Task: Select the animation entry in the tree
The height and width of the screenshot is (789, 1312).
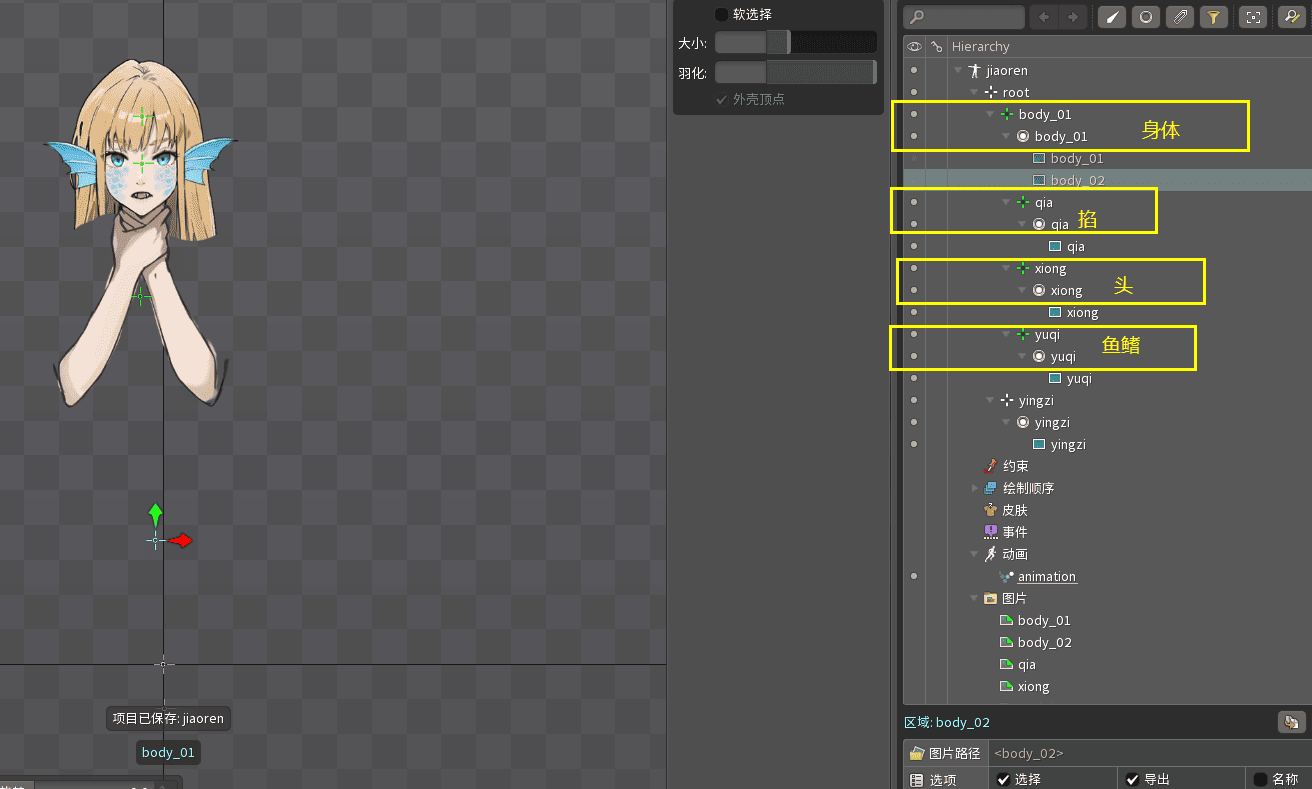Action: click(1046, 576)
